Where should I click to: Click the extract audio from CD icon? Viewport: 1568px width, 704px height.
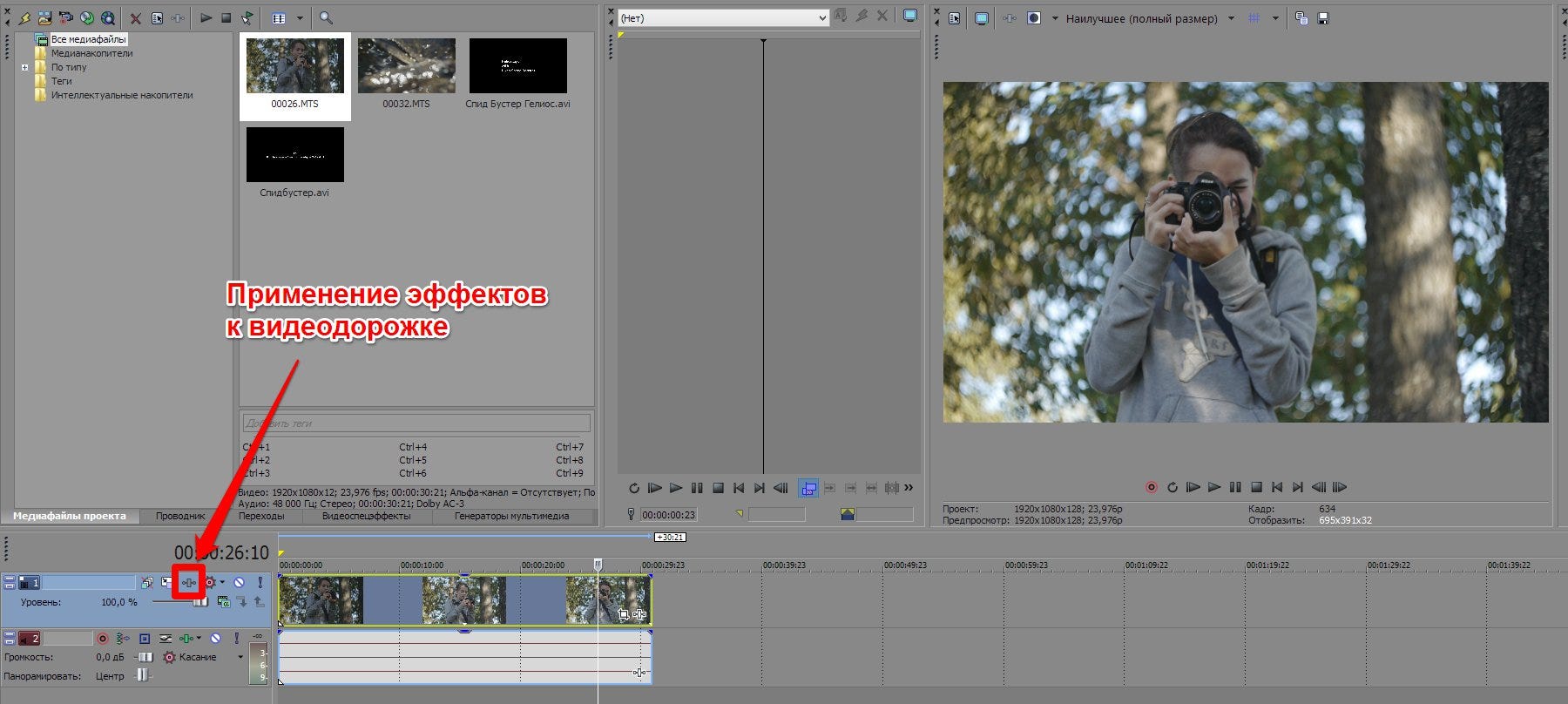pyautogui.click(x=86, y=17)
